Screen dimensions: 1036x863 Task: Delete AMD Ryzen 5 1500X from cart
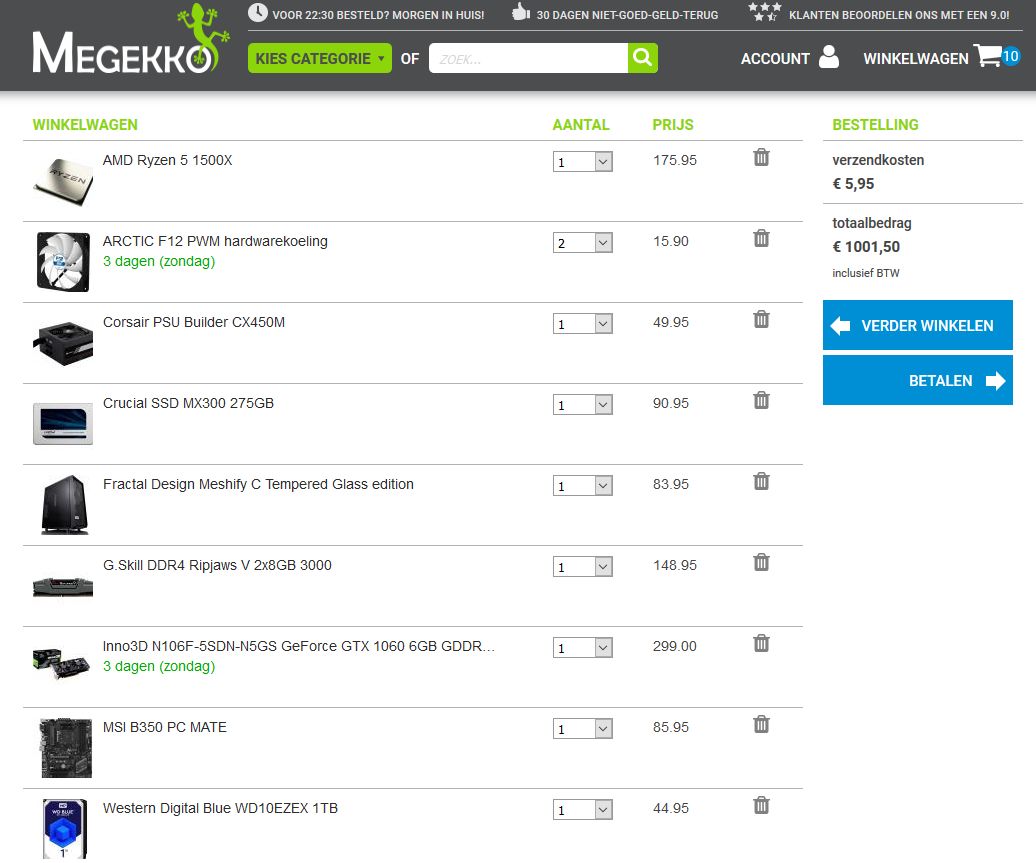tap(761, 157)
